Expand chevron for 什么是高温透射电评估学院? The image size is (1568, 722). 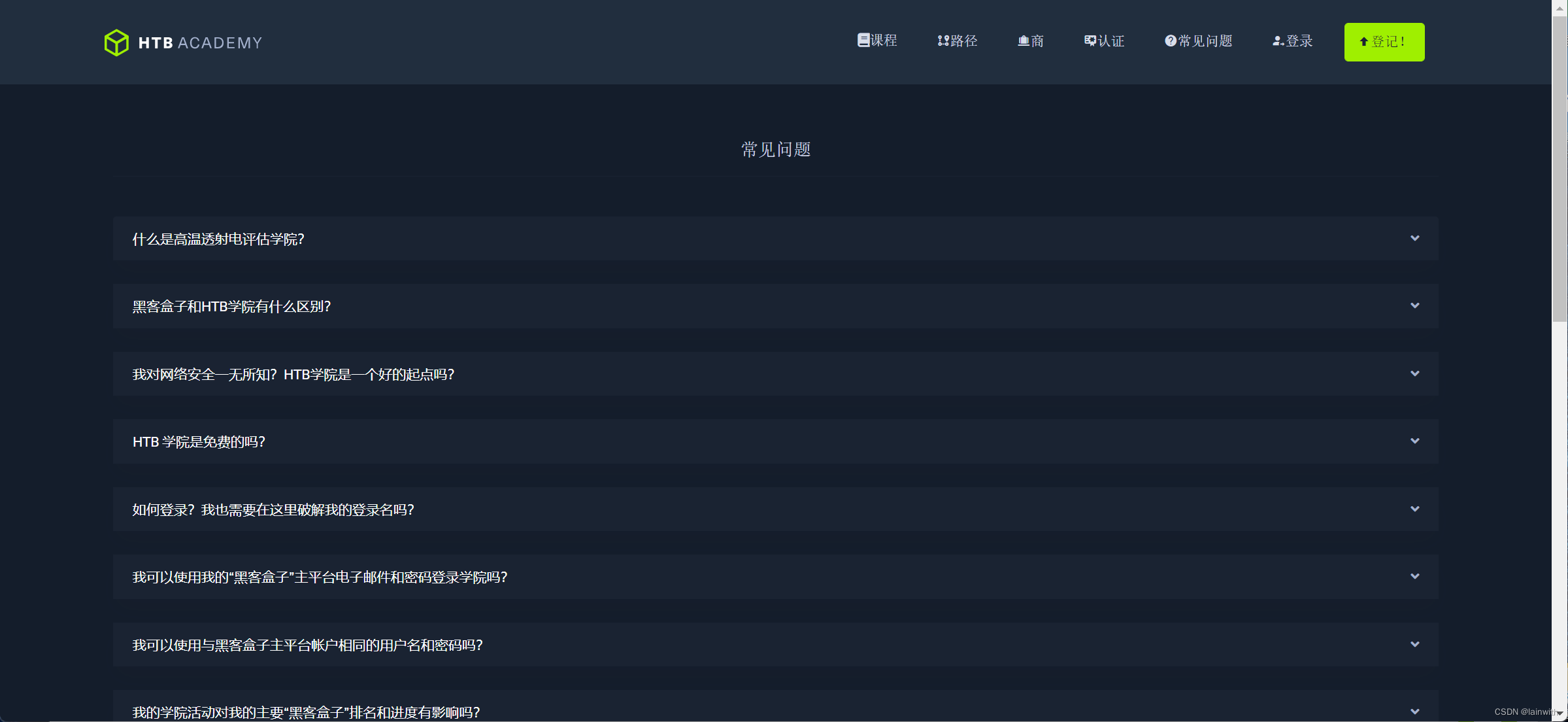click(x=1414, y=238)
